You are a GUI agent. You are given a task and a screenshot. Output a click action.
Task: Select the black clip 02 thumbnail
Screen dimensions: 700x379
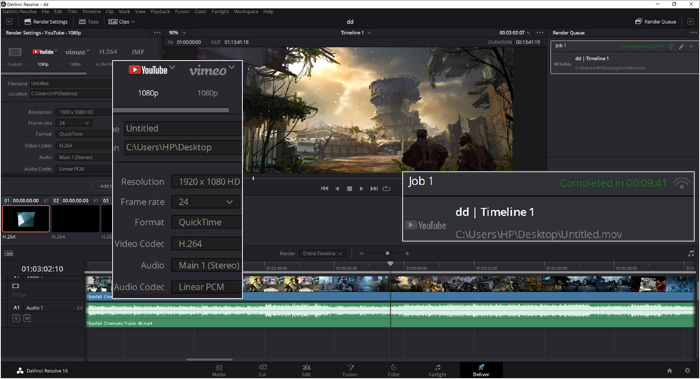point(75,219)
